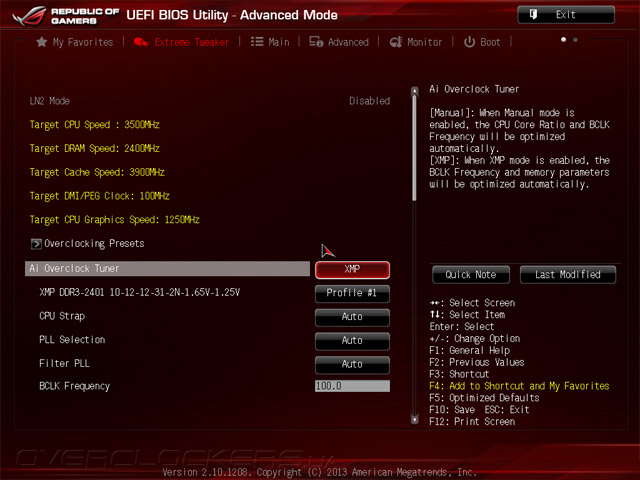The image size is (640, 480).
Task: Click the F1: General Help hint
Action: tap(469, 351)
